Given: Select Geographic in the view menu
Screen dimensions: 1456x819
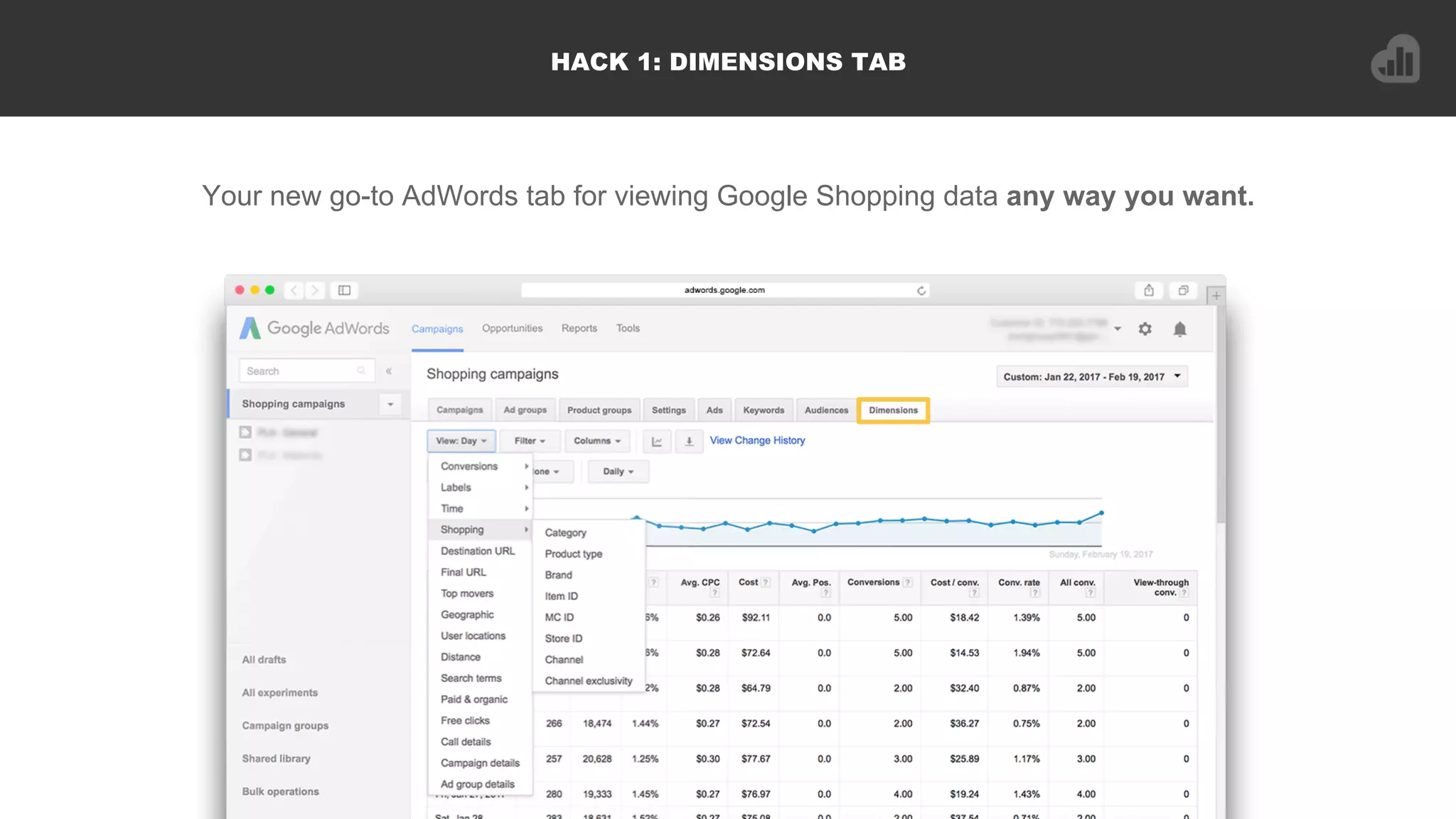Looking at the screenshot, I should [467, 615].
